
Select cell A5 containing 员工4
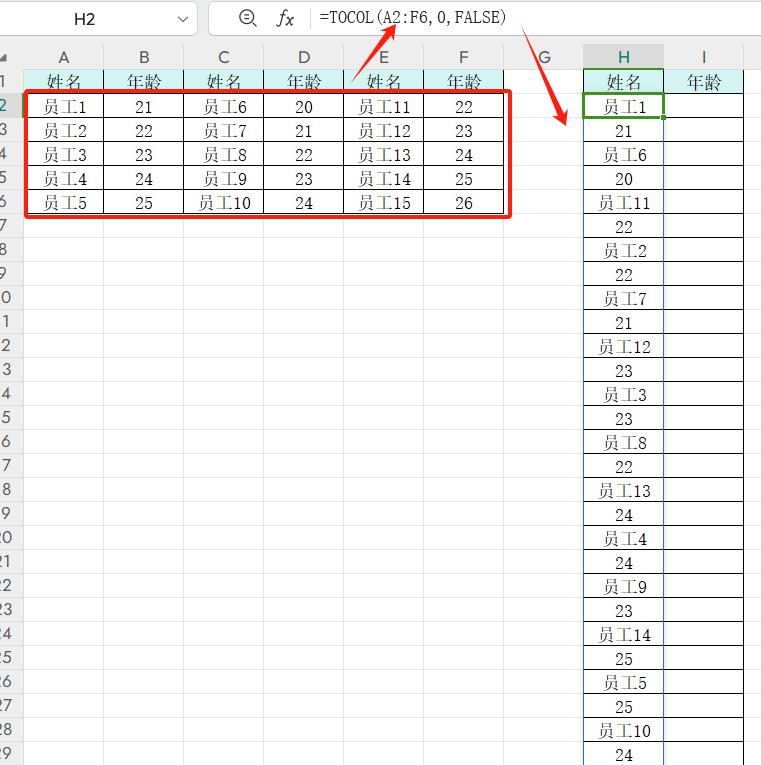[63, 178]
